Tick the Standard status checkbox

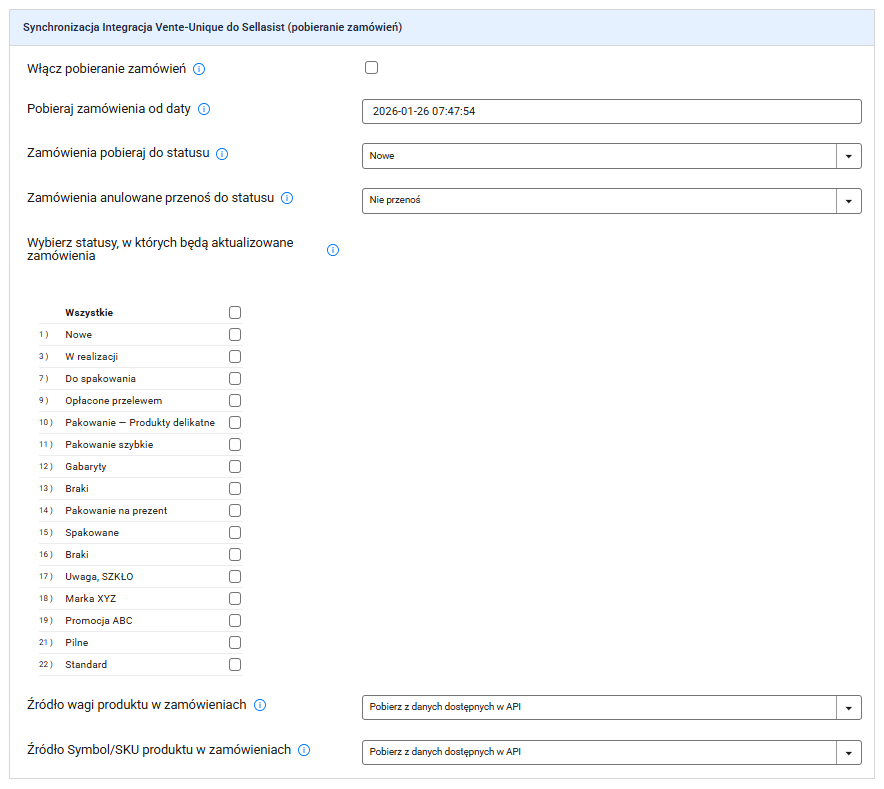(235, 665)
